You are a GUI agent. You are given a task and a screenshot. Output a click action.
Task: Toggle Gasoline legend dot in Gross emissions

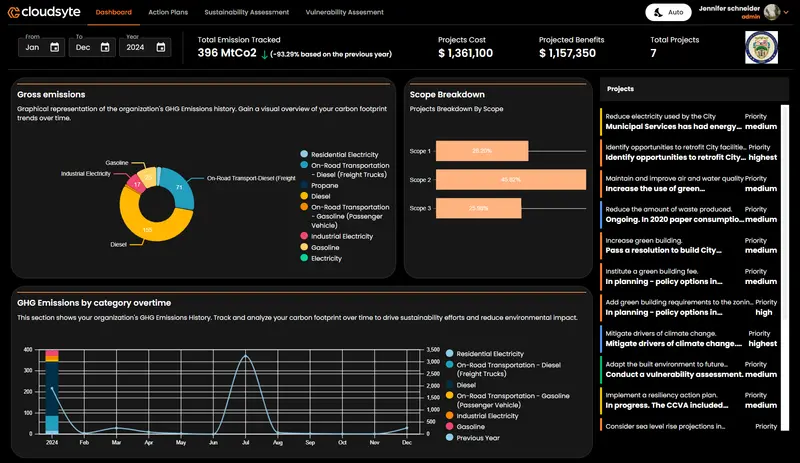pyautogui.click(x=303, y=247)
